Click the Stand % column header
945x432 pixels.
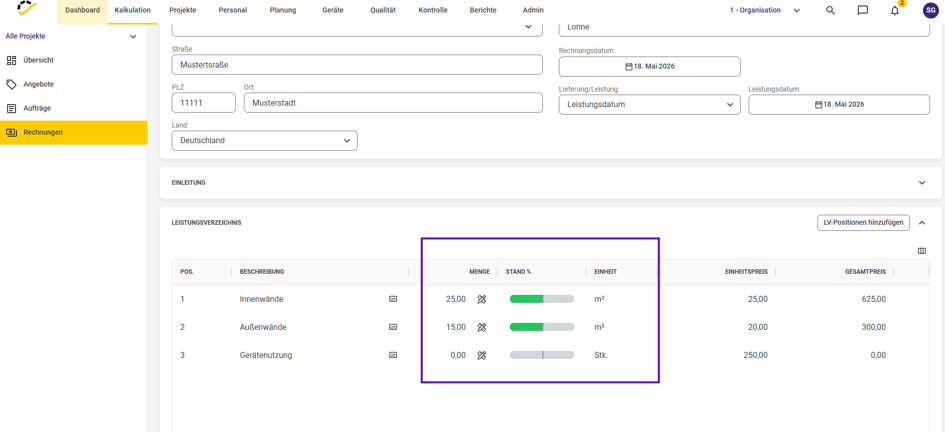[x=518, y=272]
